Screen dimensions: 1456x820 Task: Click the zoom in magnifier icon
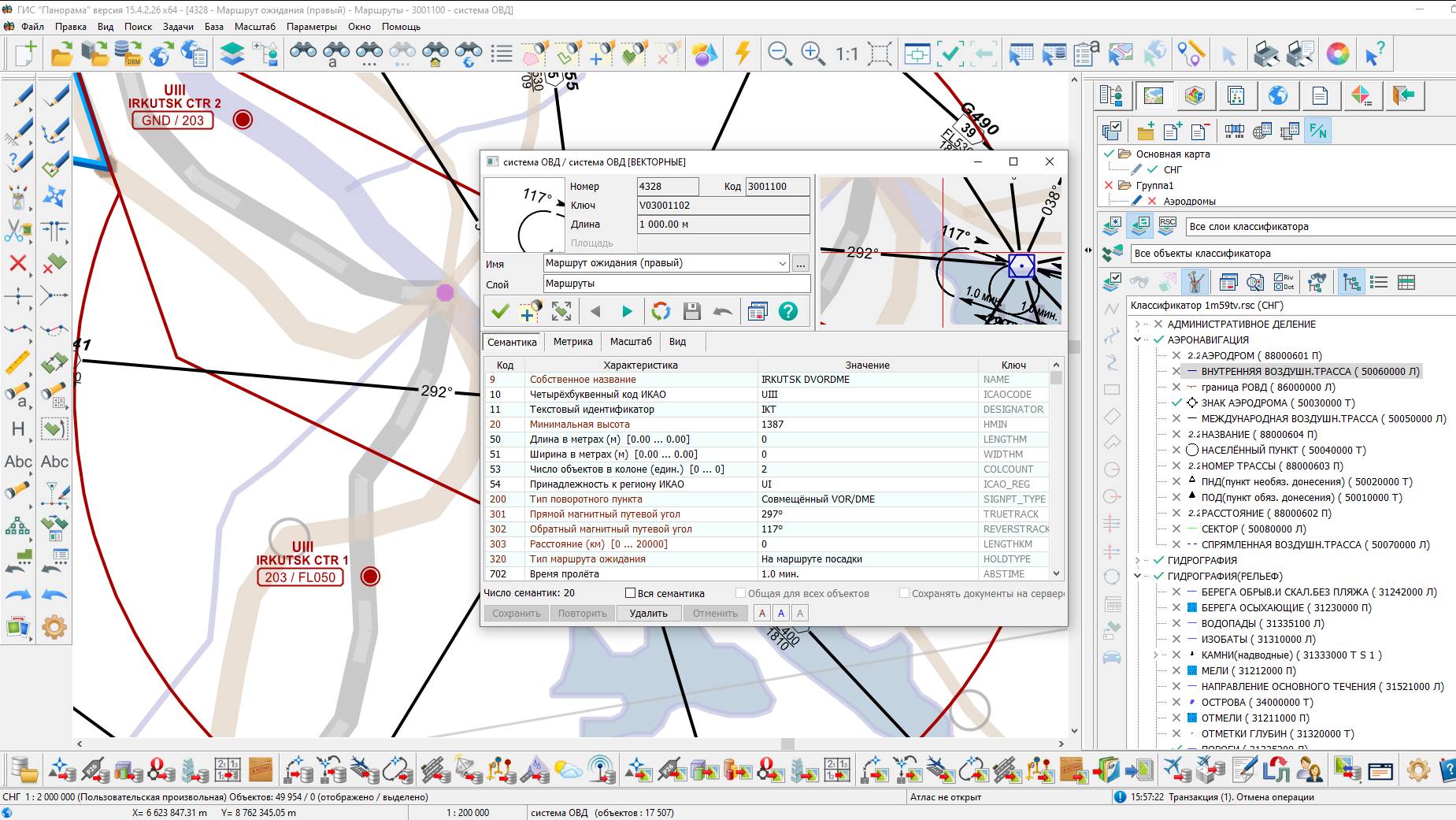click(x=813, y=54)
